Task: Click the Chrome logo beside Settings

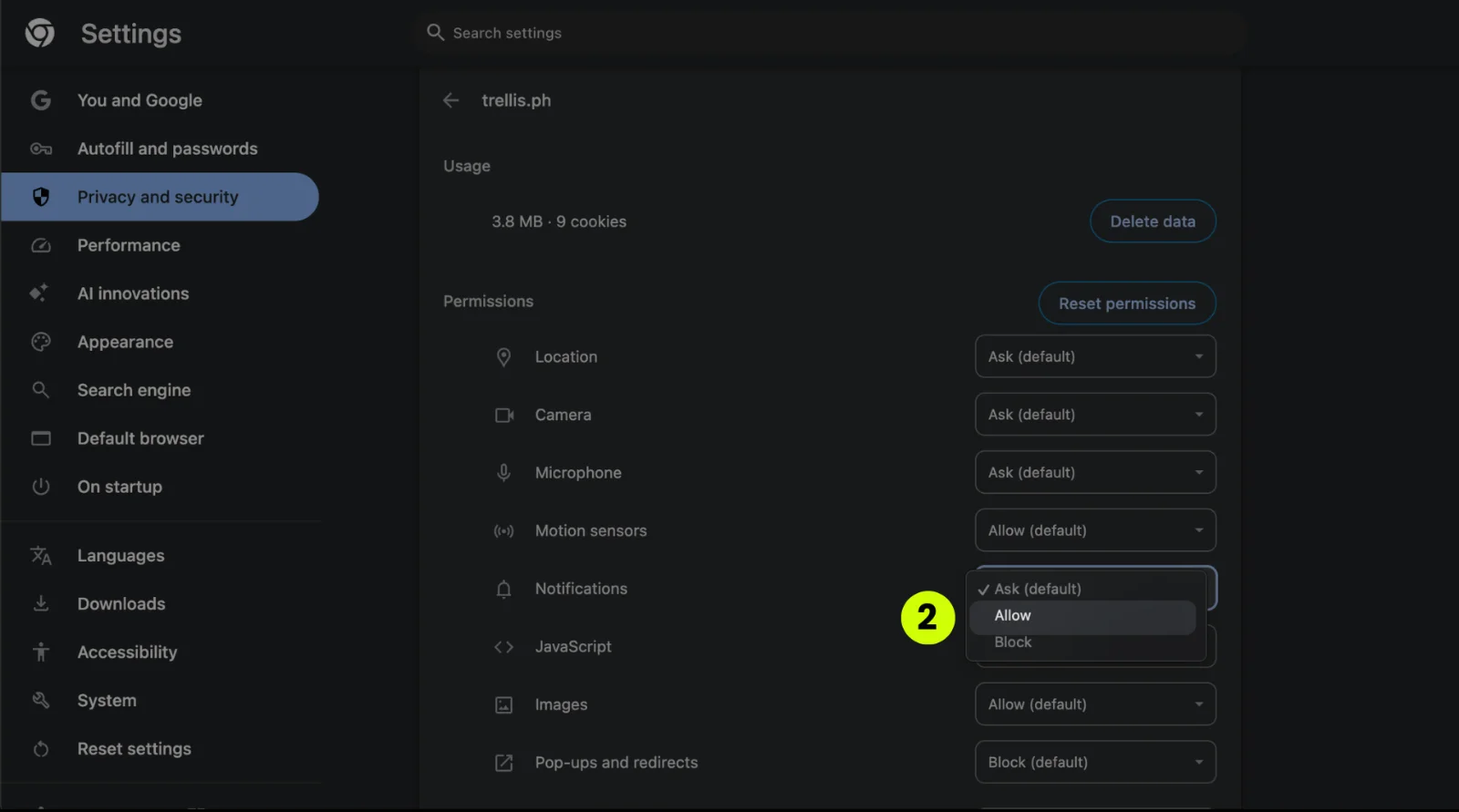Action: pos(39,34)
